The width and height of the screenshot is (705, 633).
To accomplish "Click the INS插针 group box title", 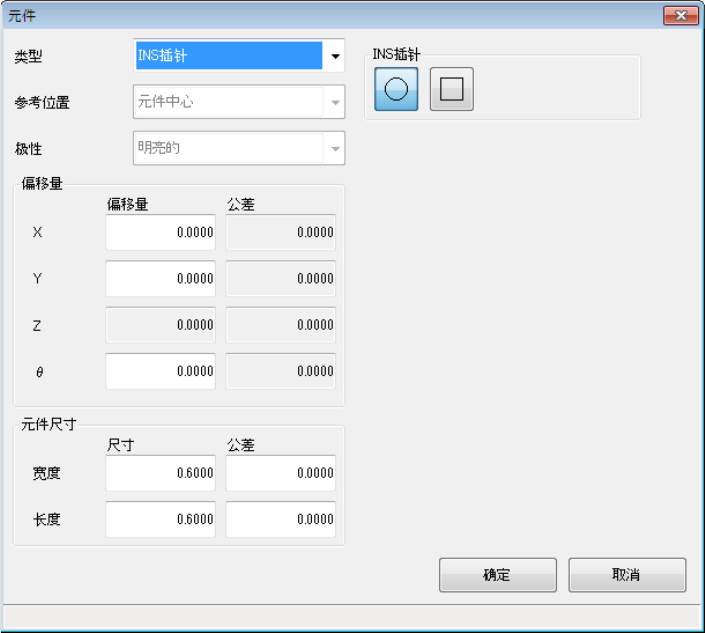I will (x=396, y=54).
